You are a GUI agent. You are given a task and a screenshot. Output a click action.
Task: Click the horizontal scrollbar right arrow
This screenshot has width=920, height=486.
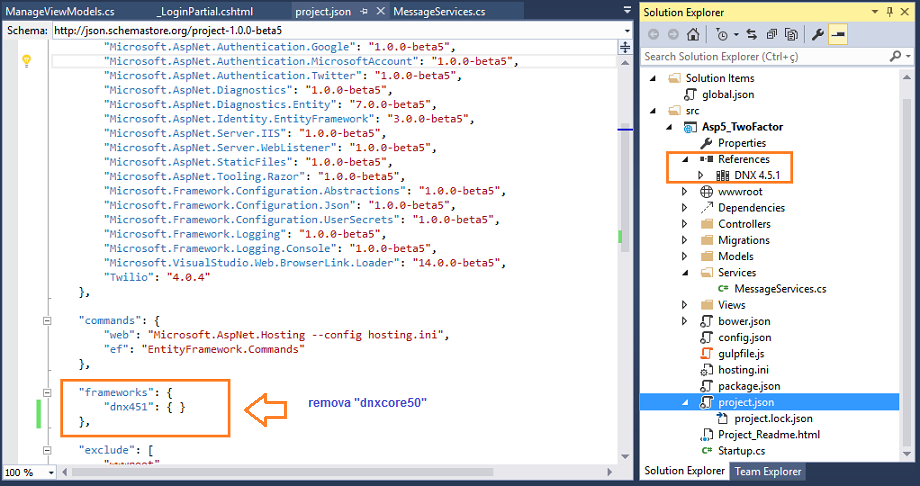(610, 472)
